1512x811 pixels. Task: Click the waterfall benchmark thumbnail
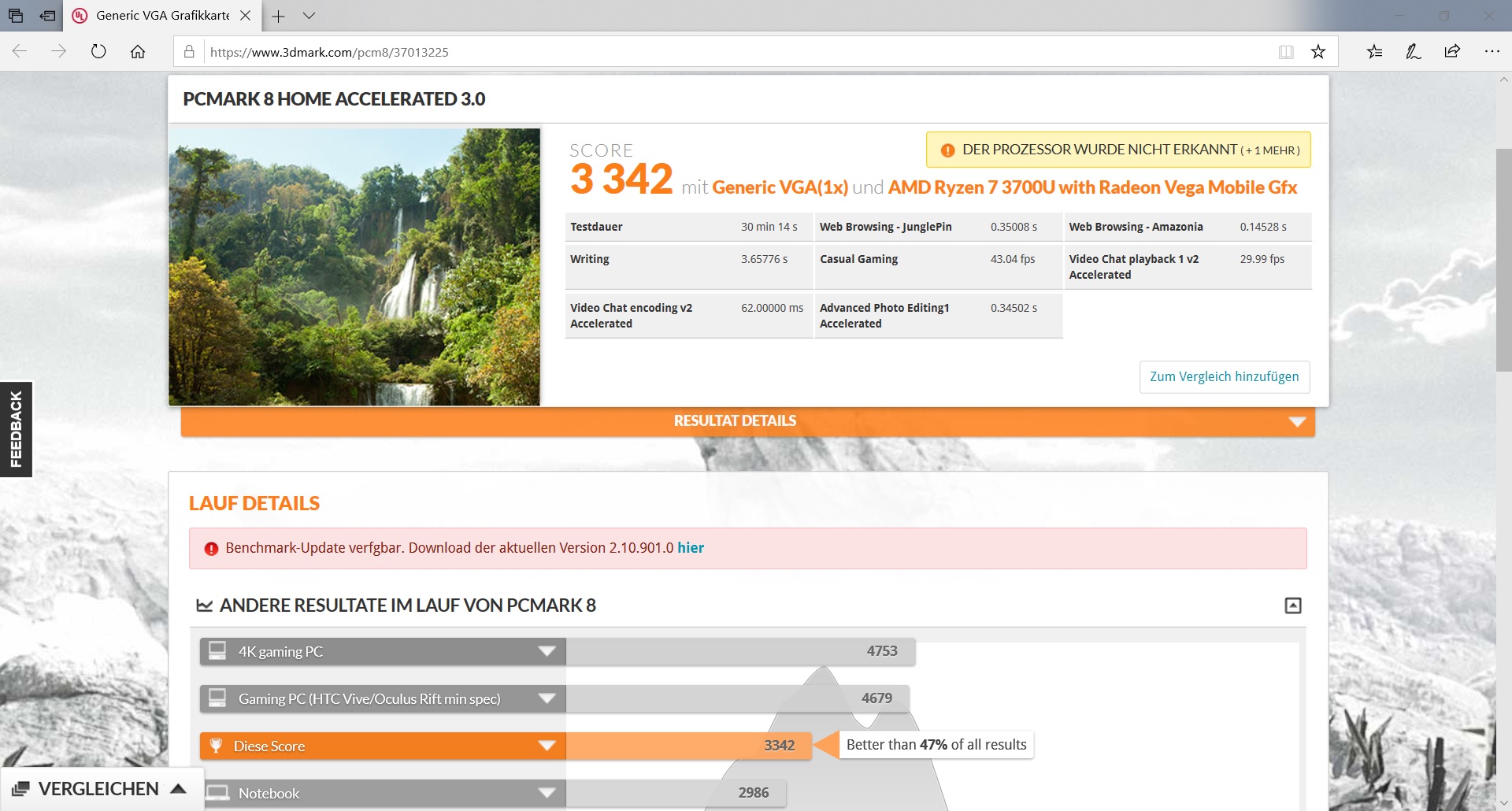click(x=354, y=267)
